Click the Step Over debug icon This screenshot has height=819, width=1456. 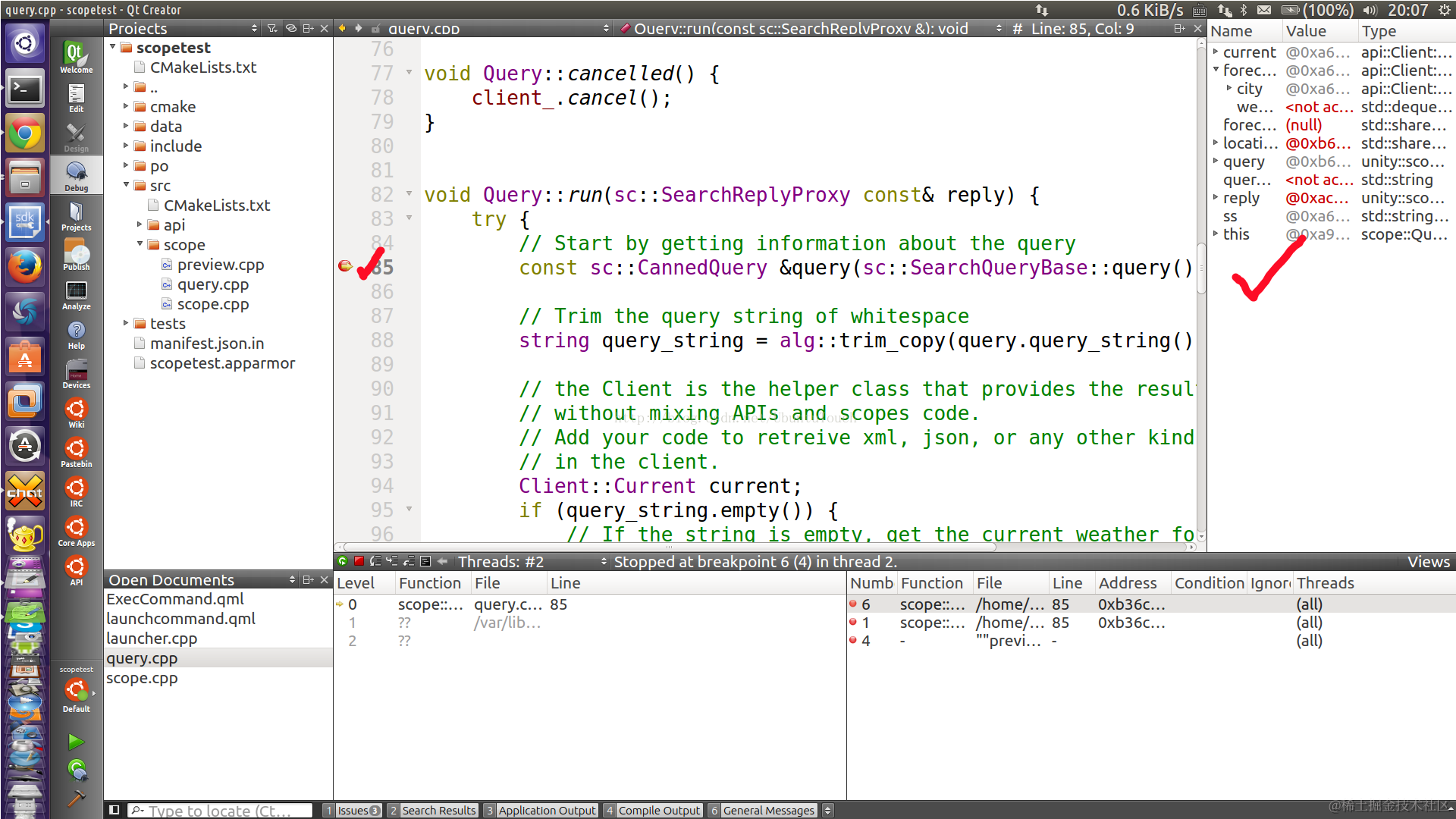(375, 561)
